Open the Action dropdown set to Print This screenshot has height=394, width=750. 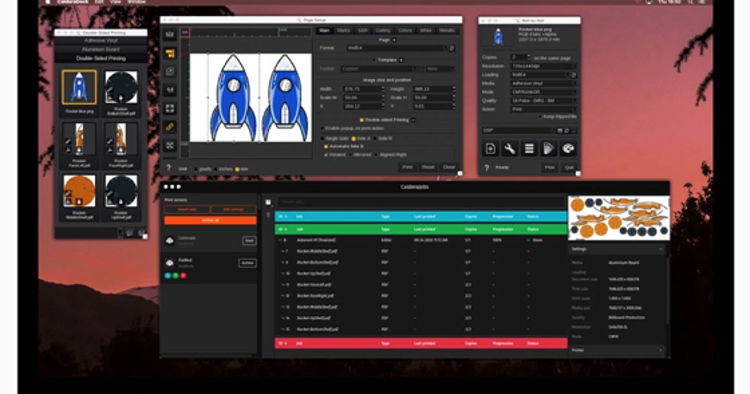pyautogui.click(x=543, y=109)
